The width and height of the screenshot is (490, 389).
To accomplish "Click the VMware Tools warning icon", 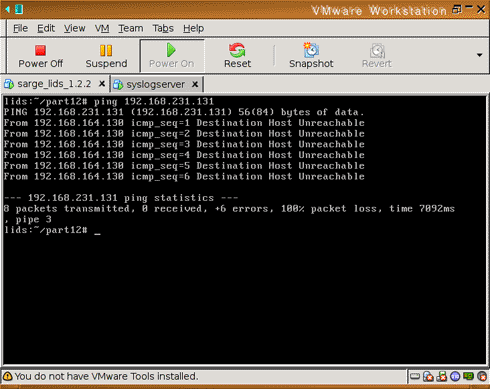I will [x=8, y=376].
